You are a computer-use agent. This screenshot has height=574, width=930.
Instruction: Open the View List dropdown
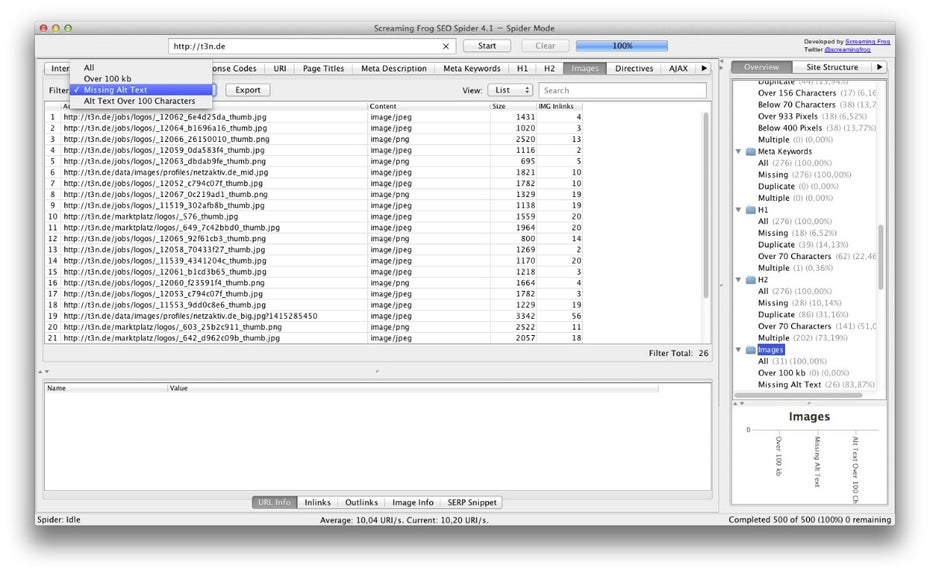pos(510,90)
